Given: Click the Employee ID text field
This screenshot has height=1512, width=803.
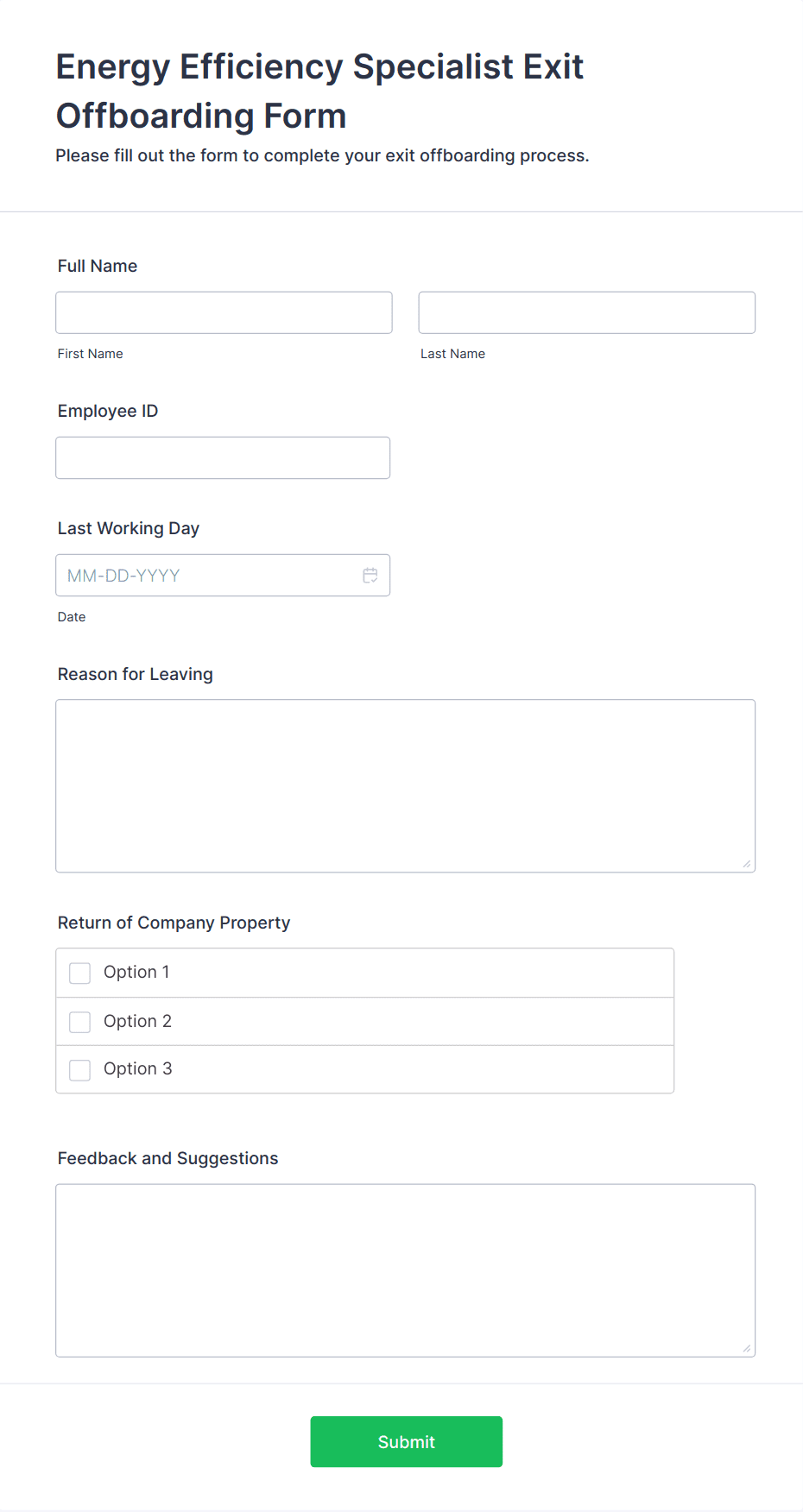Looking at the screenshot, I should point(223,457).
